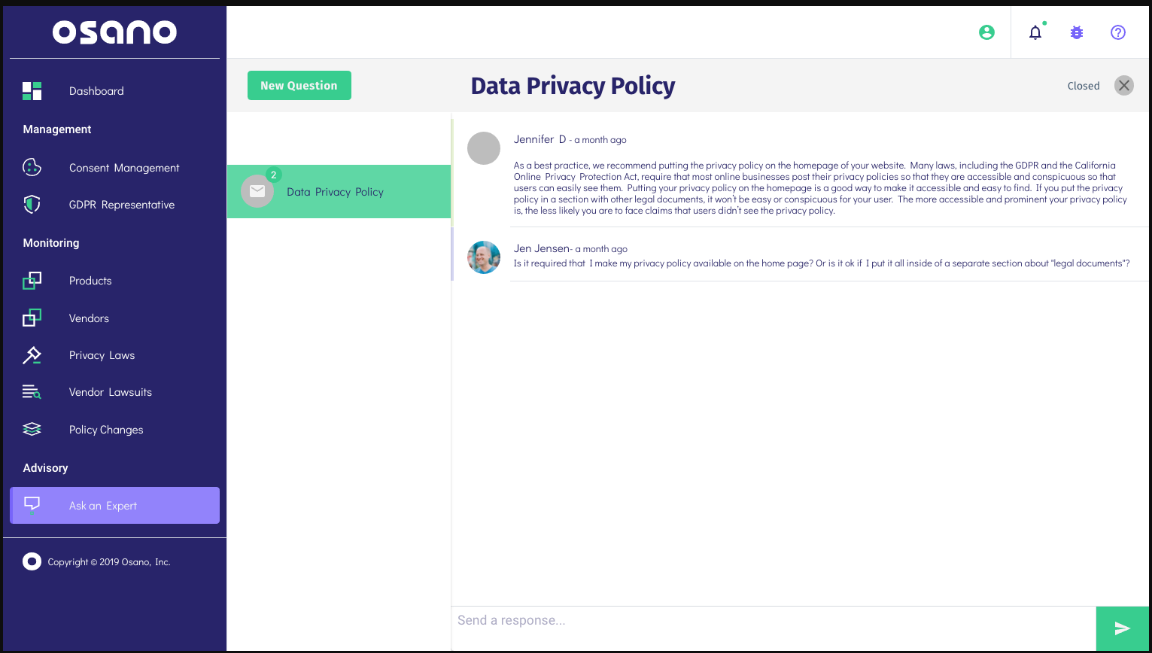Image resolution: width=1152 pixels, height=653 pixels.
Task: Click the bug report icon
Action: click(x=1076, y=32)
